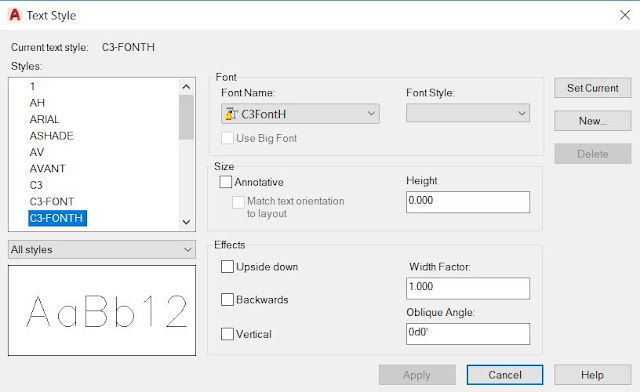Select the AVANT style

point(47,169)
